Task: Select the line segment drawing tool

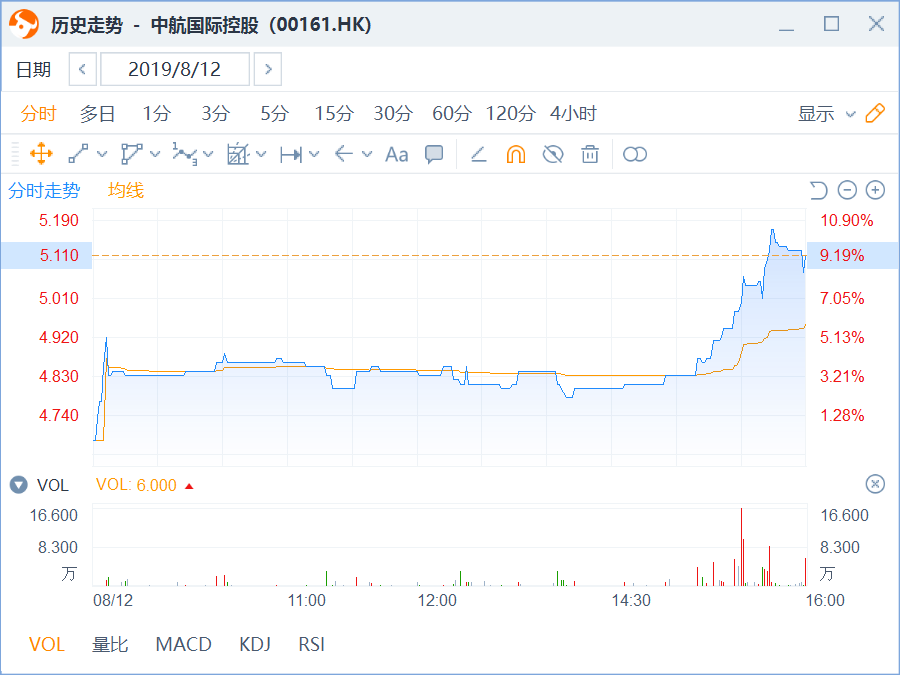Action: click(78, 154)
